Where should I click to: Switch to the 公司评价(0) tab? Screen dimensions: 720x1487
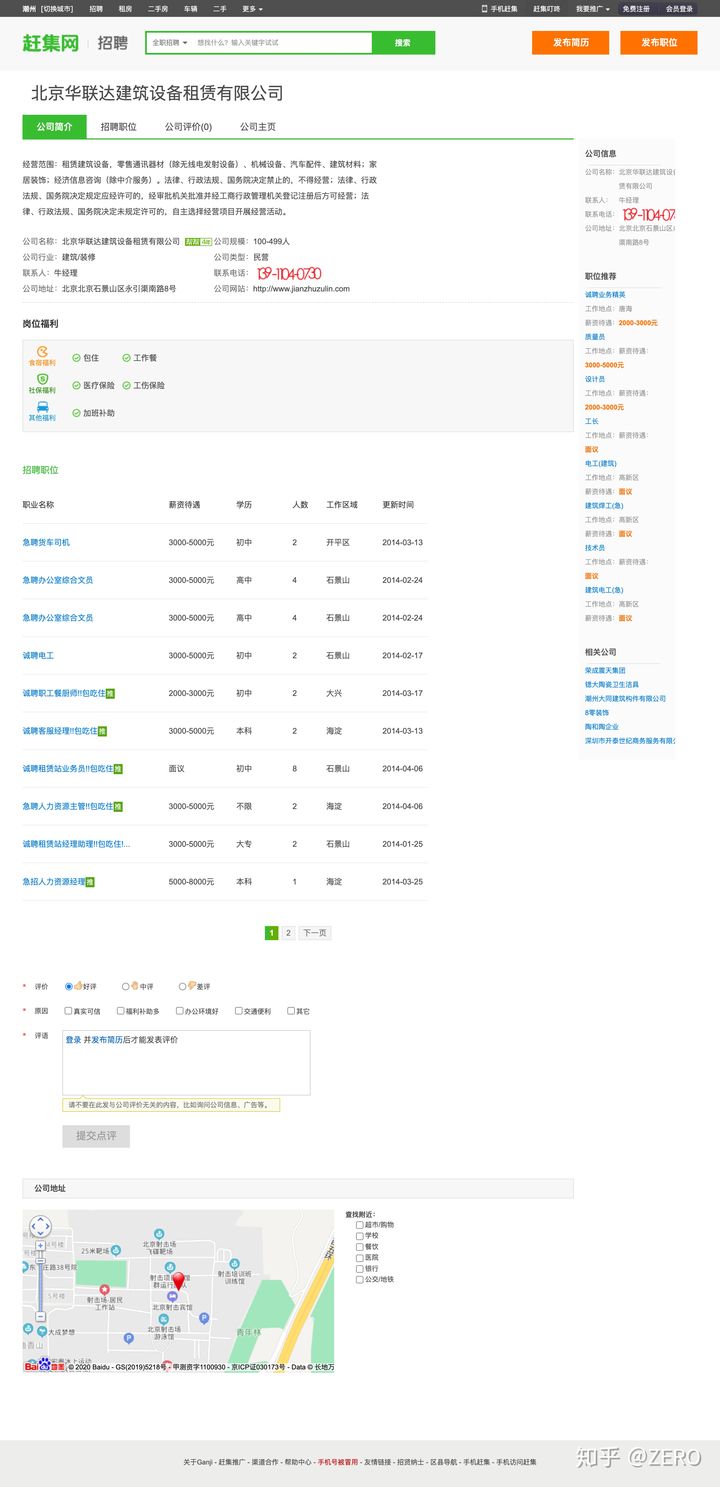189,127
